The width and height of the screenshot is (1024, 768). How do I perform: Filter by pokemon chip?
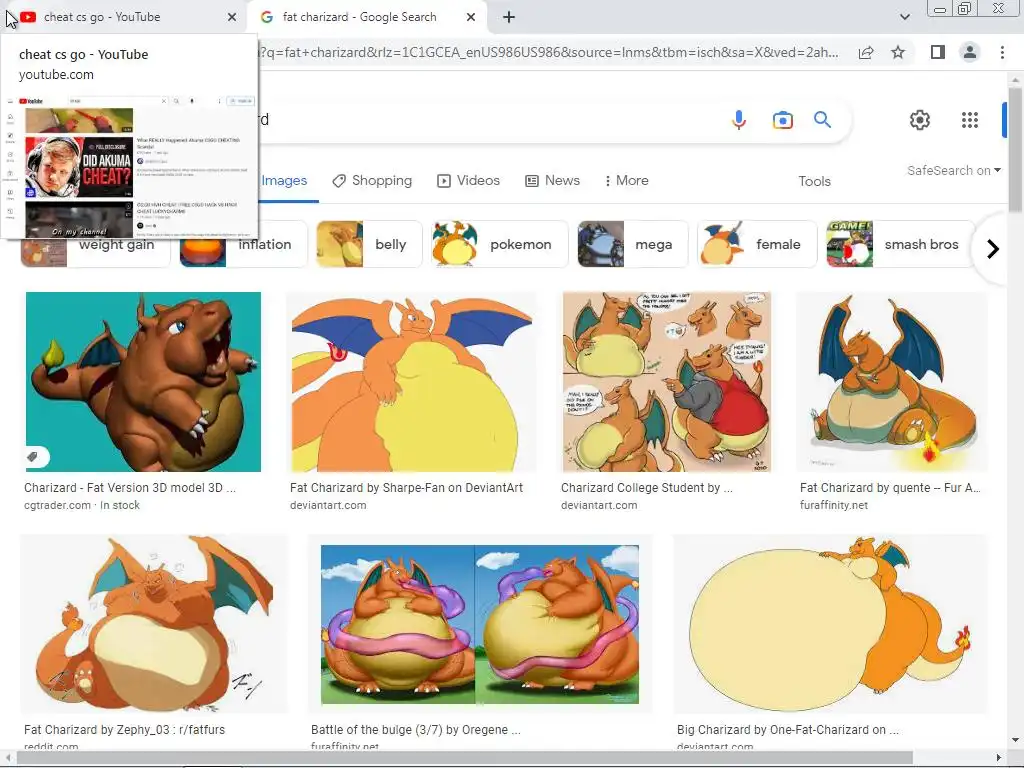pyautogui.click(x=500, y=244)
